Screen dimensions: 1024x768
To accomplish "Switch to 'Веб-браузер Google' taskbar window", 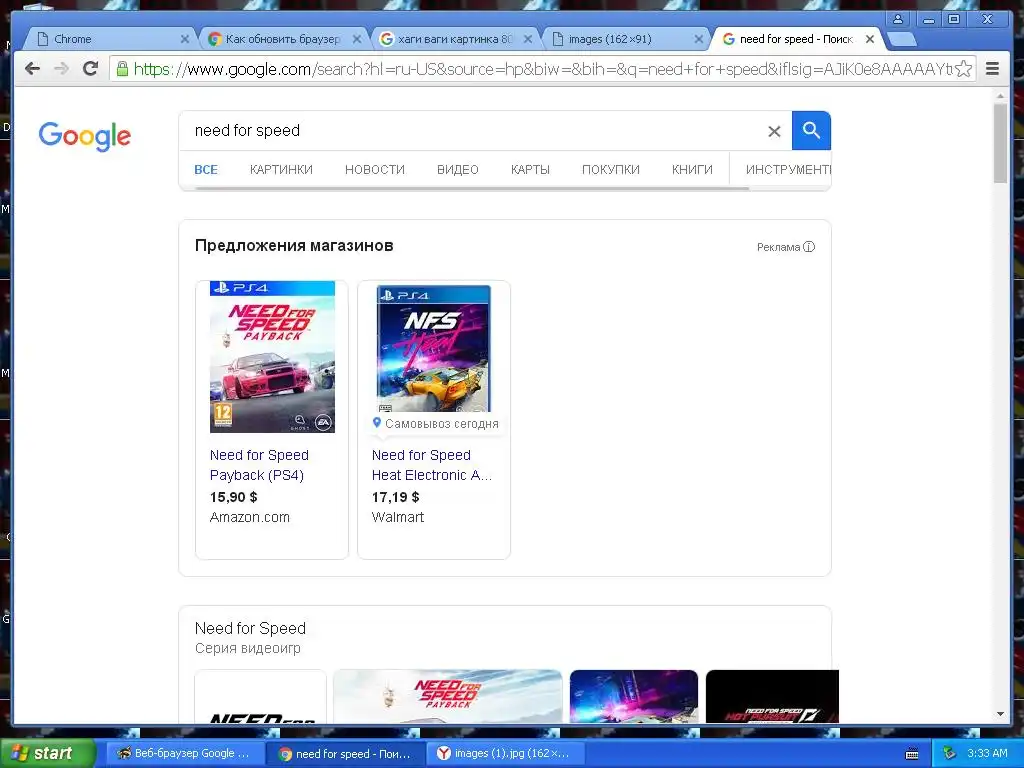I will click(185, 754).
